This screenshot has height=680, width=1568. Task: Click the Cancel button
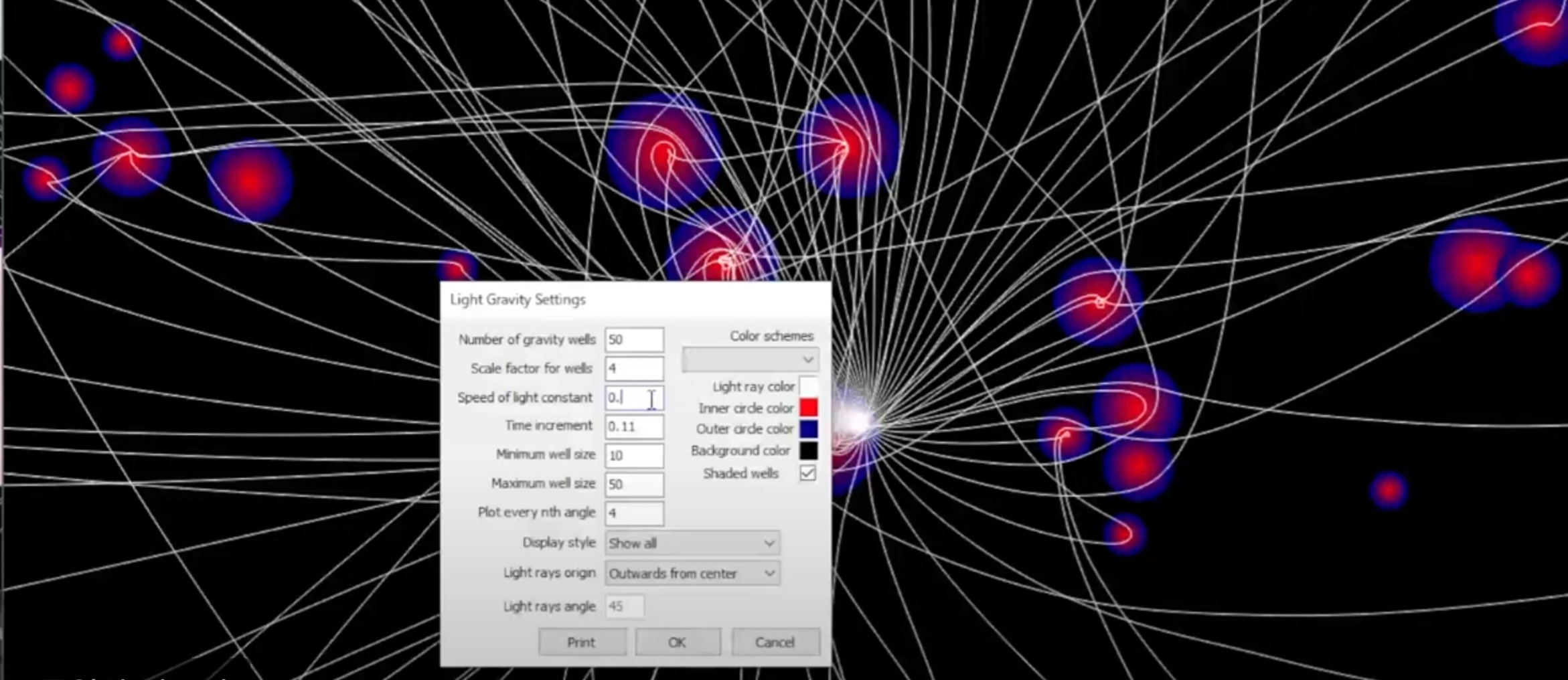point(775,643)
